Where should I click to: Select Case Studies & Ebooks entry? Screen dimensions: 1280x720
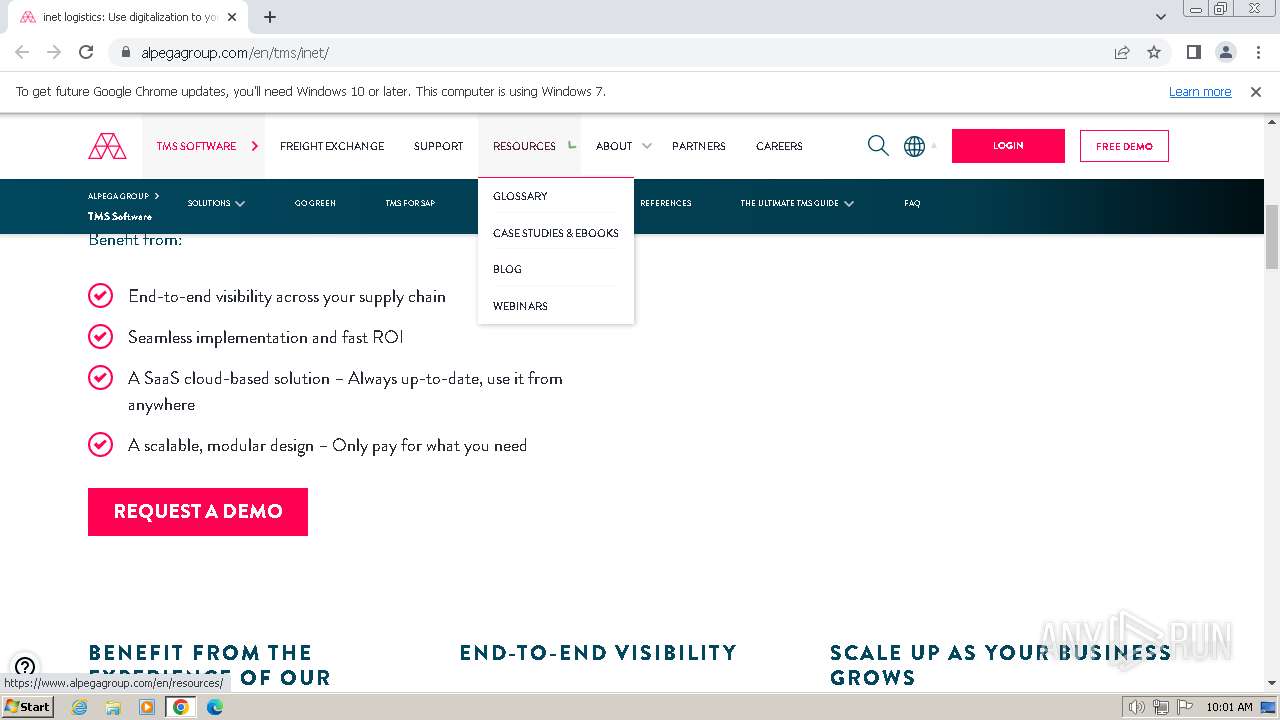tap(556, 233)
